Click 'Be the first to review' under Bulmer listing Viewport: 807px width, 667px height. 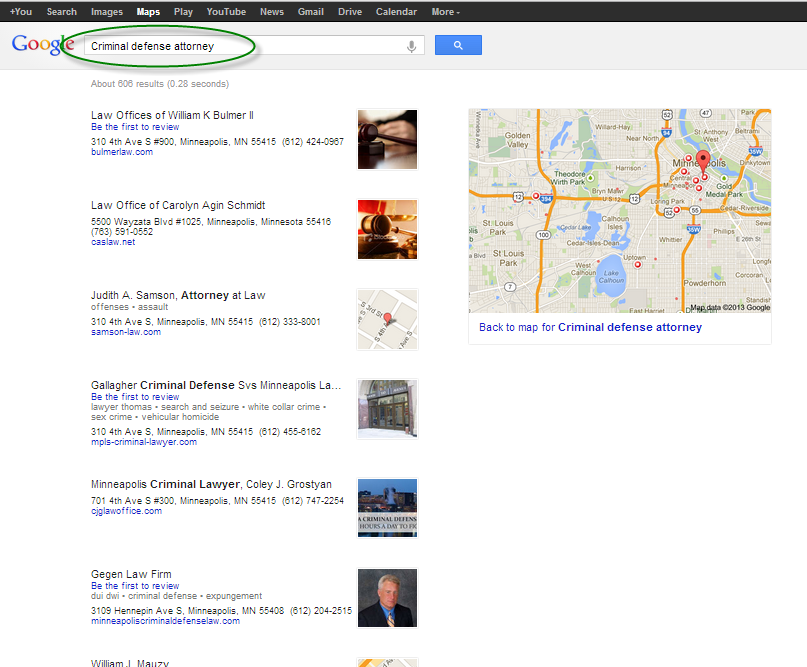(x=135, y=127)
